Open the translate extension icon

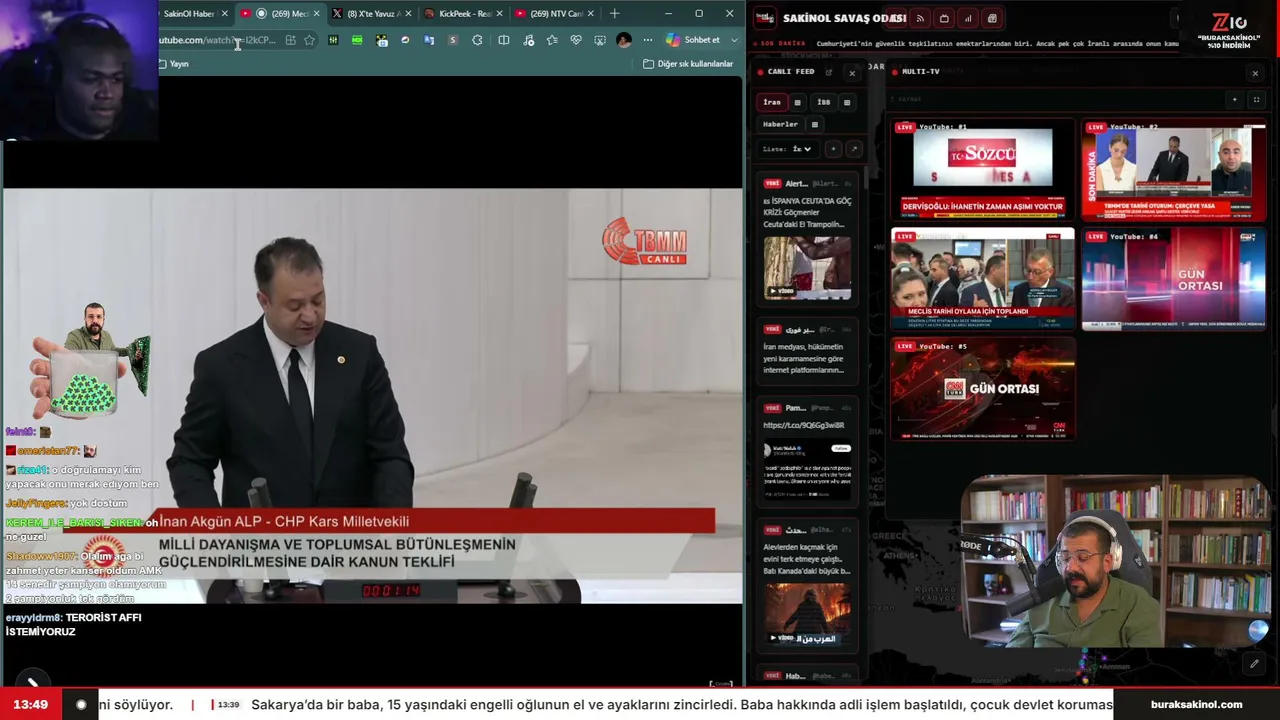(429, 40)
